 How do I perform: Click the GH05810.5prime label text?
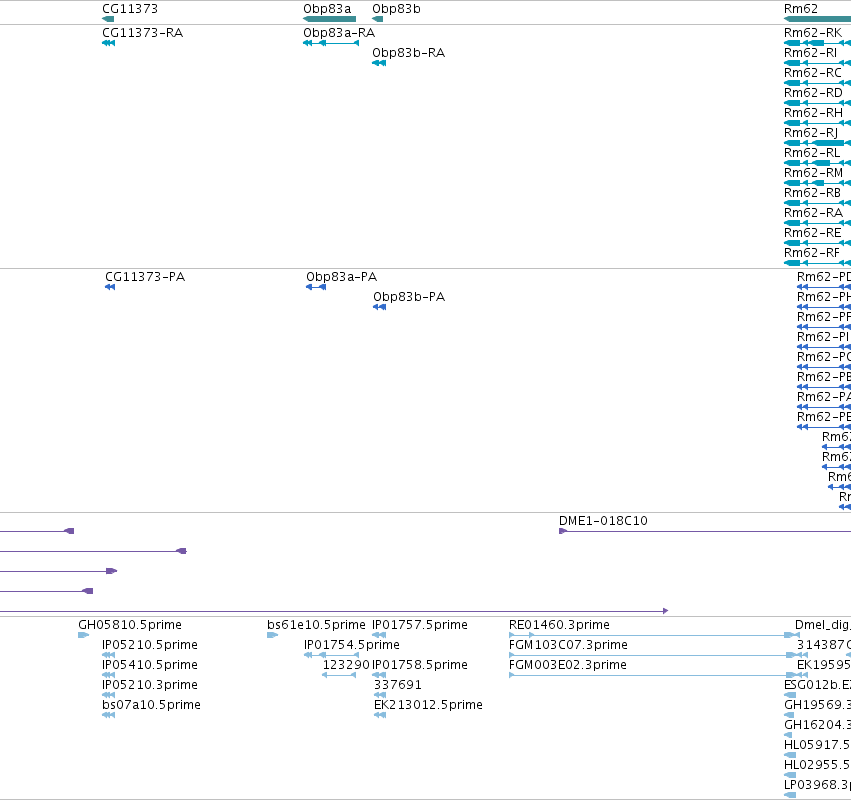click(x=130, y=625)
